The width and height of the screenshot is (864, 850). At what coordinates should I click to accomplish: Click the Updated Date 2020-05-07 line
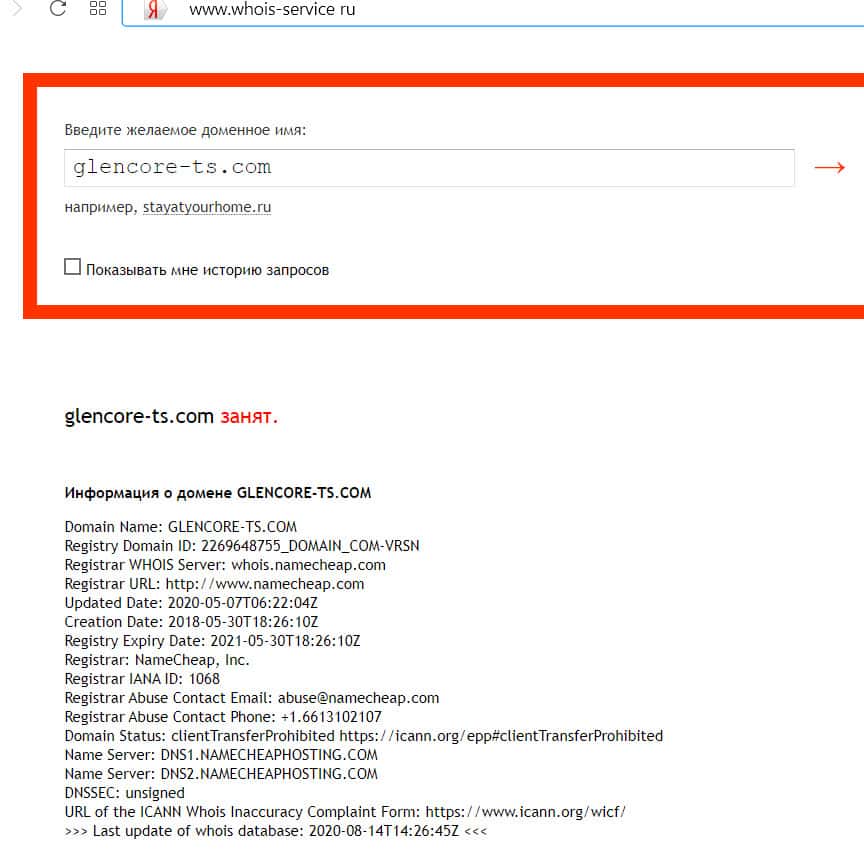click(191, 603)
